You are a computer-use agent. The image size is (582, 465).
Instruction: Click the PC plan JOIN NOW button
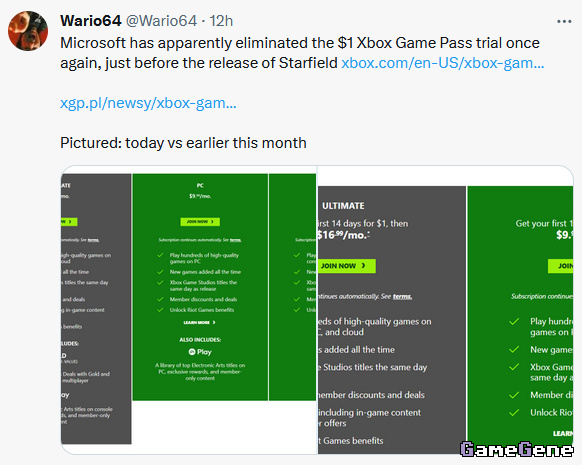(x=200, y=222)
